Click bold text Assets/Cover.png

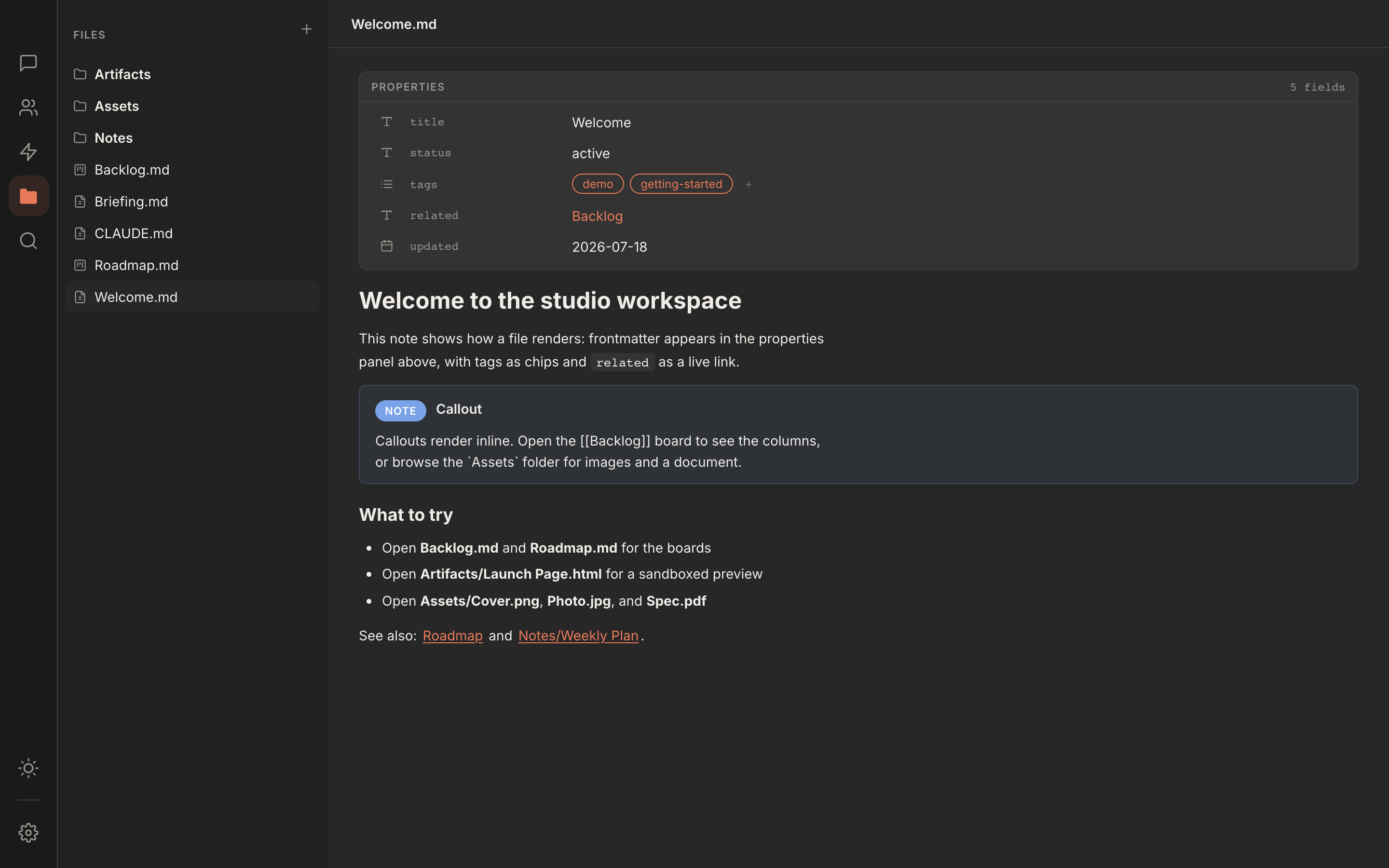pos(480,601)
